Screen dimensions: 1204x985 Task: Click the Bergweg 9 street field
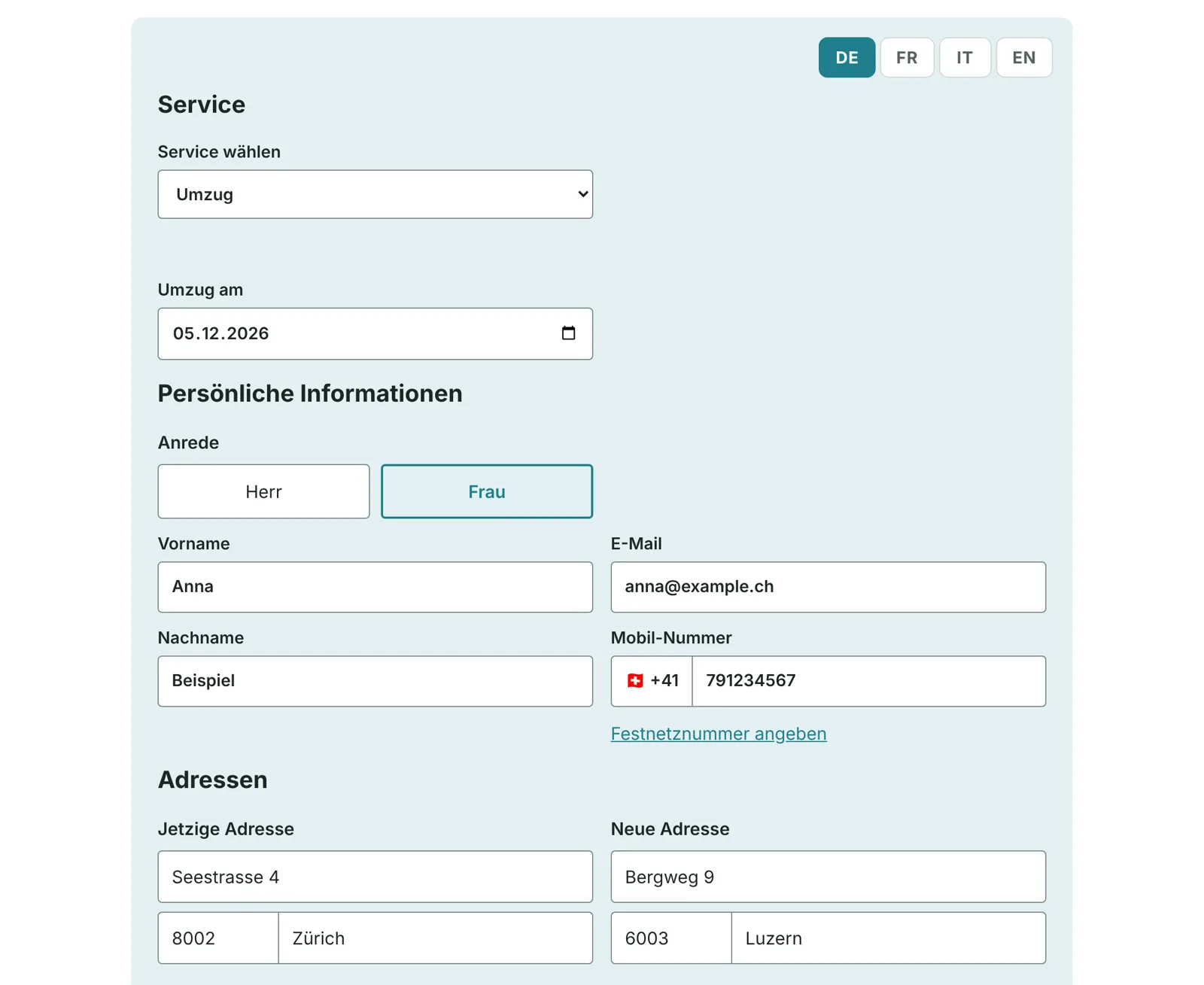tap(828, 877)
